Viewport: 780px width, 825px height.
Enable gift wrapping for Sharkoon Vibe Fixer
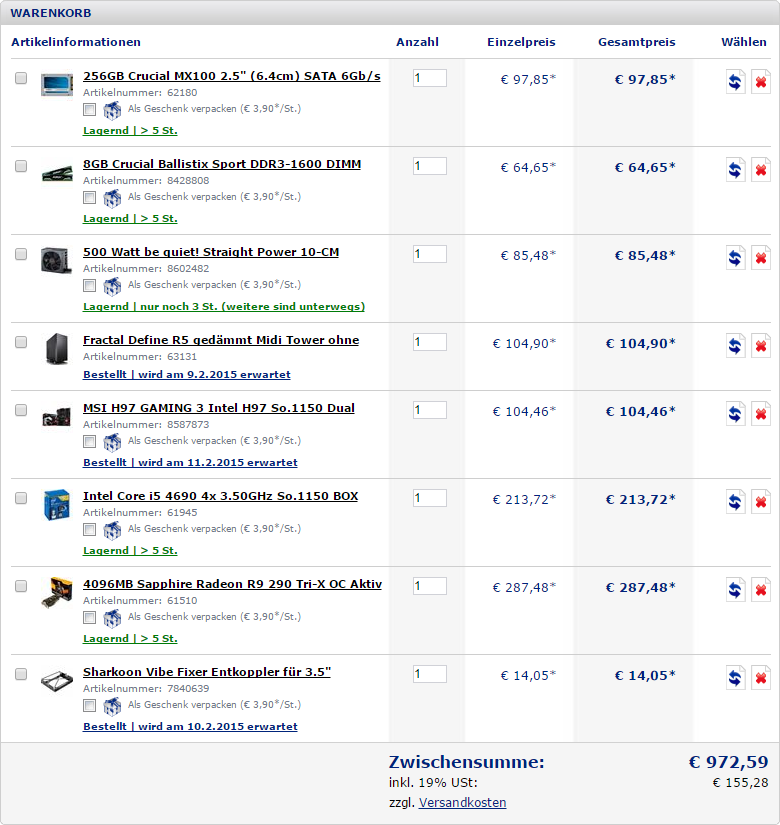(x=89, y=705)
